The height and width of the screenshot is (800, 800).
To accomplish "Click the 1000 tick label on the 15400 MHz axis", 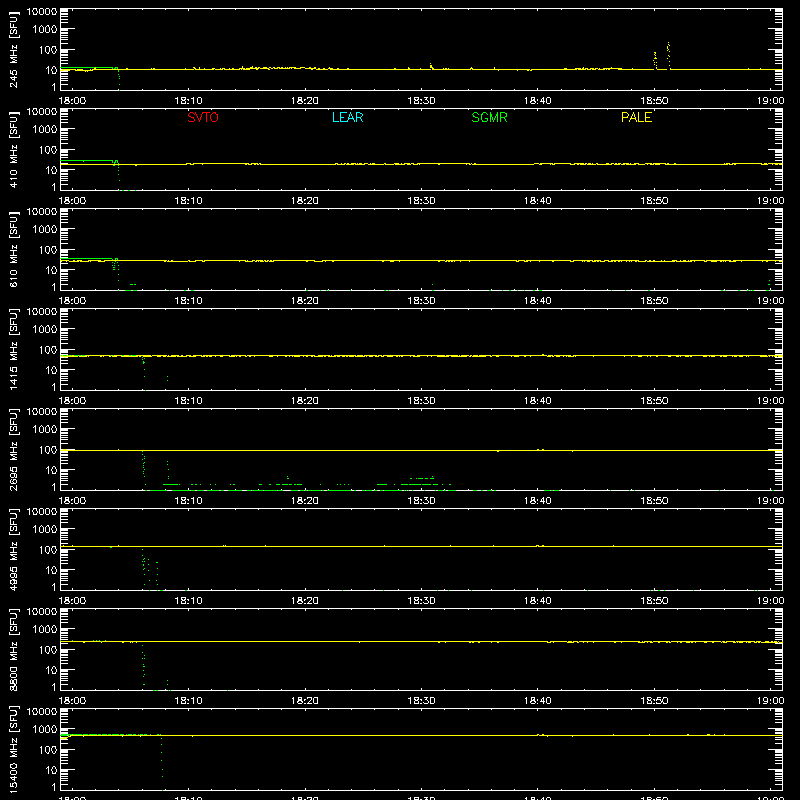I will click(x=45, y=730).
